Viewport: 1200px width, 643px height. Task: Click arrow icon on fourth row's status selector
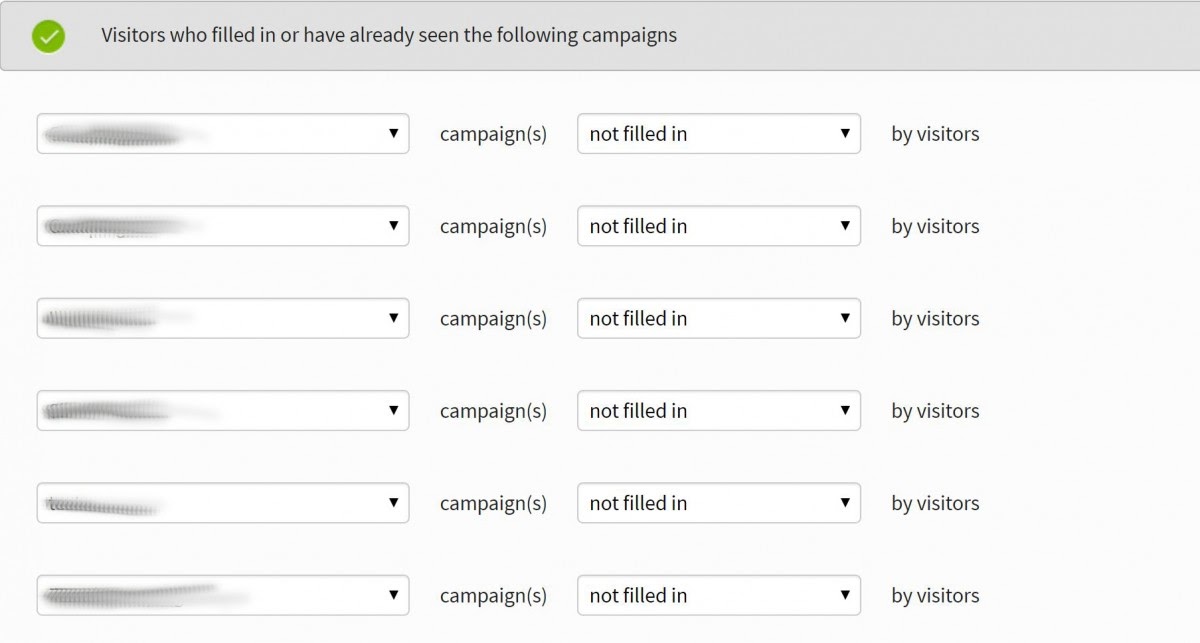pyautogui.click(x=845, y=411)
